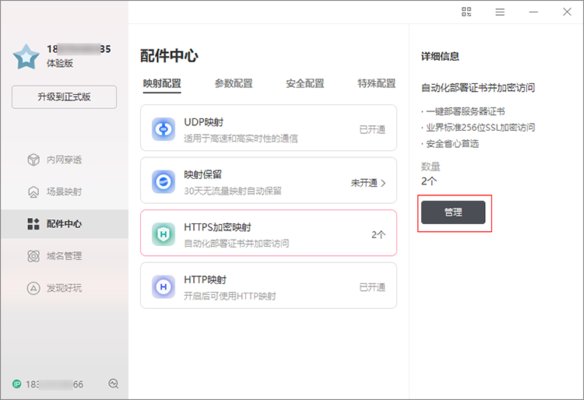Click the green status icon at bottom left
The image size is (584, 400).
pyautogui.click(x=17, y=384)
